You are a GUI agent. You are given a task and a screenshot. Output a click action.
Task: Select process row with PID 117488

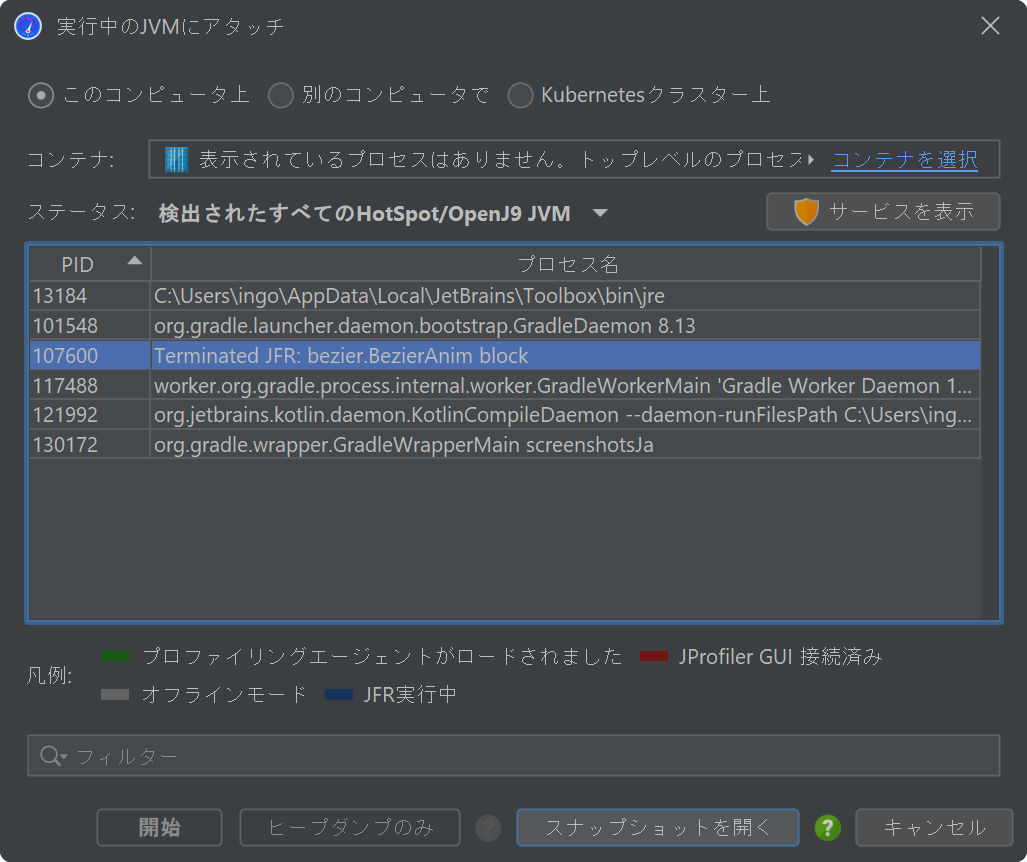[90, 385]
